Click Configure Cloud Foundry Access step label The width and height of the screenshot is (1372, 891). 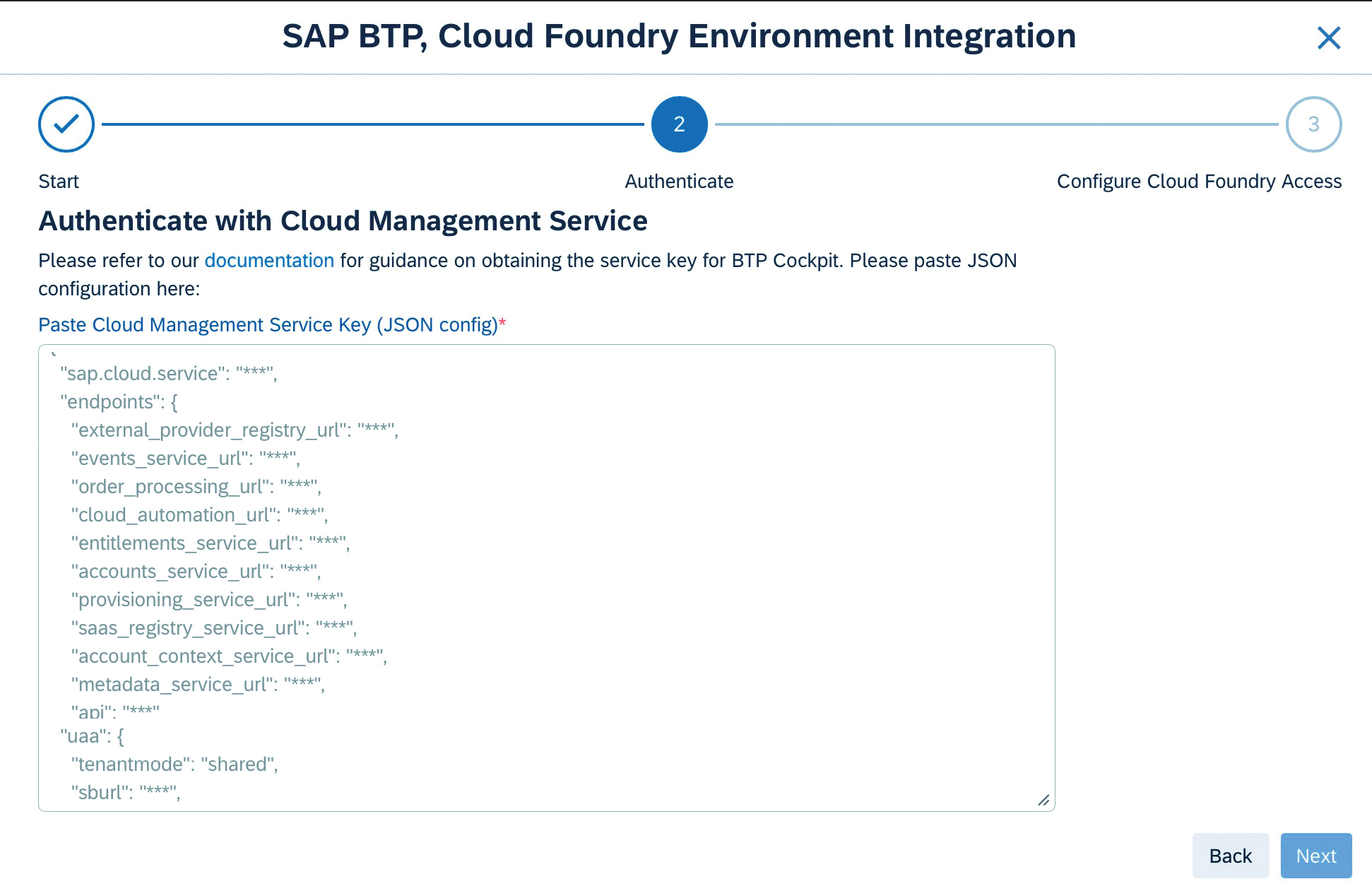click(1199, 182)
